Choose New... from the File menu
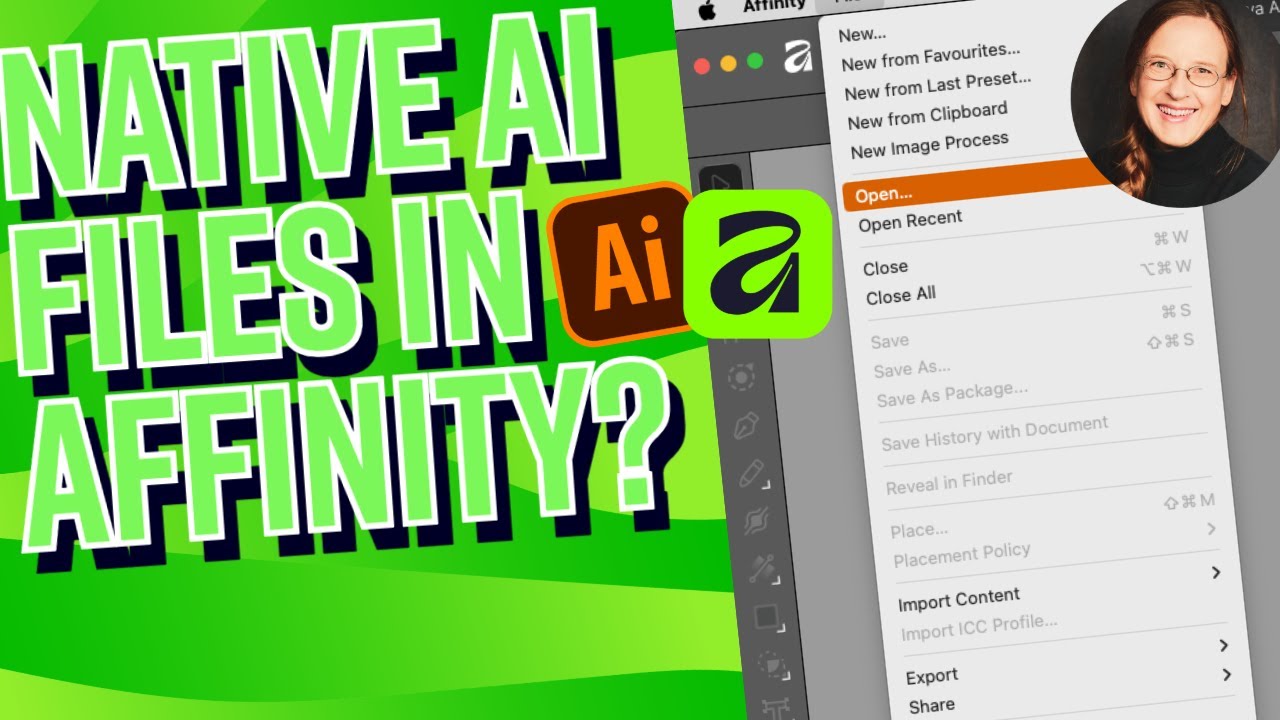The width and height of the screenshot is (1280, 720). [x=862, y=34]
